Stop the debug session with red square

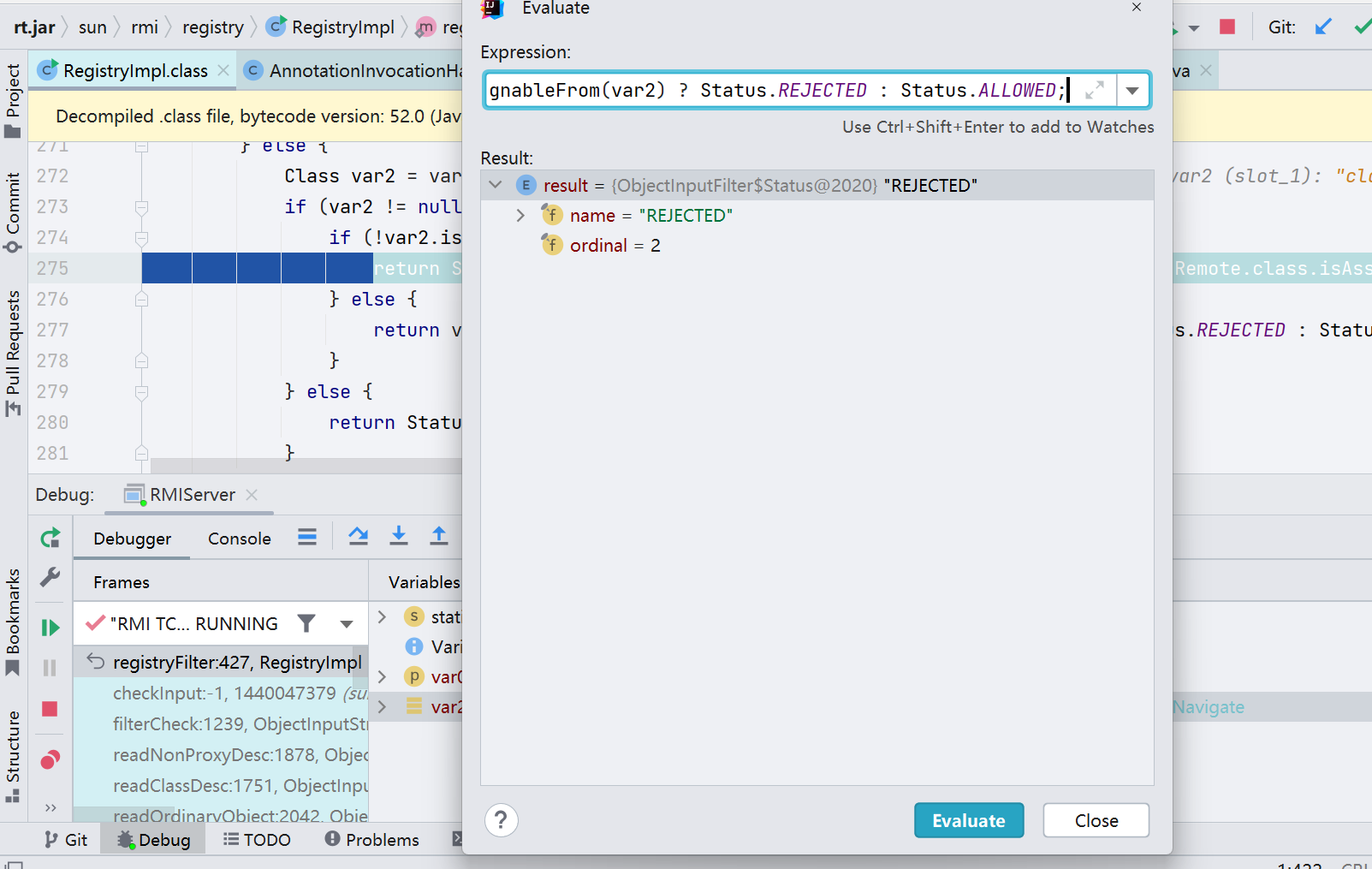click(50, 709)
